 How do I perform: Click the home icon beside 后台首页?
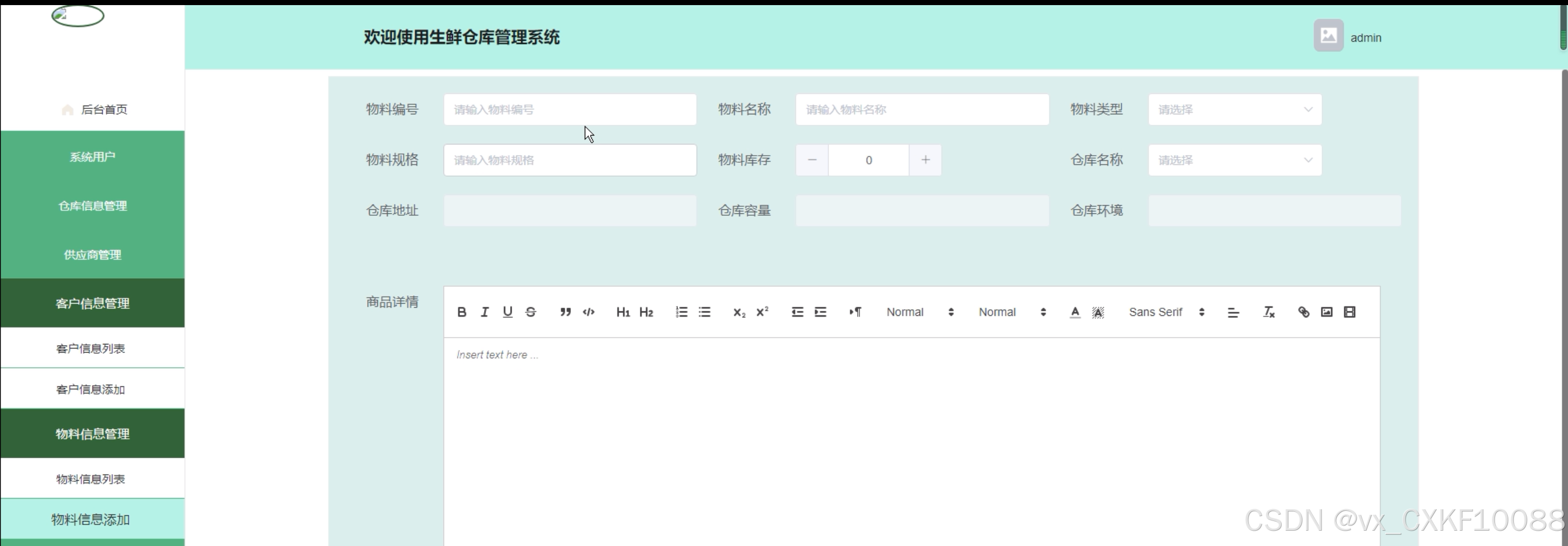tap(67, 109)
